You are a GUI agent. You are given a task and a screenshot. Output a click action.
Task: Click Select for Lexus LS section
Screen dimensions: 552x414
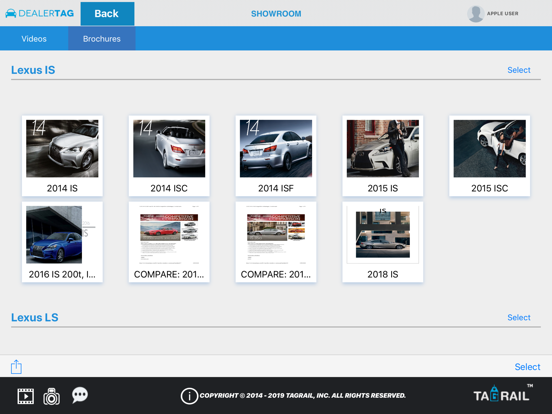coord(519,318)
